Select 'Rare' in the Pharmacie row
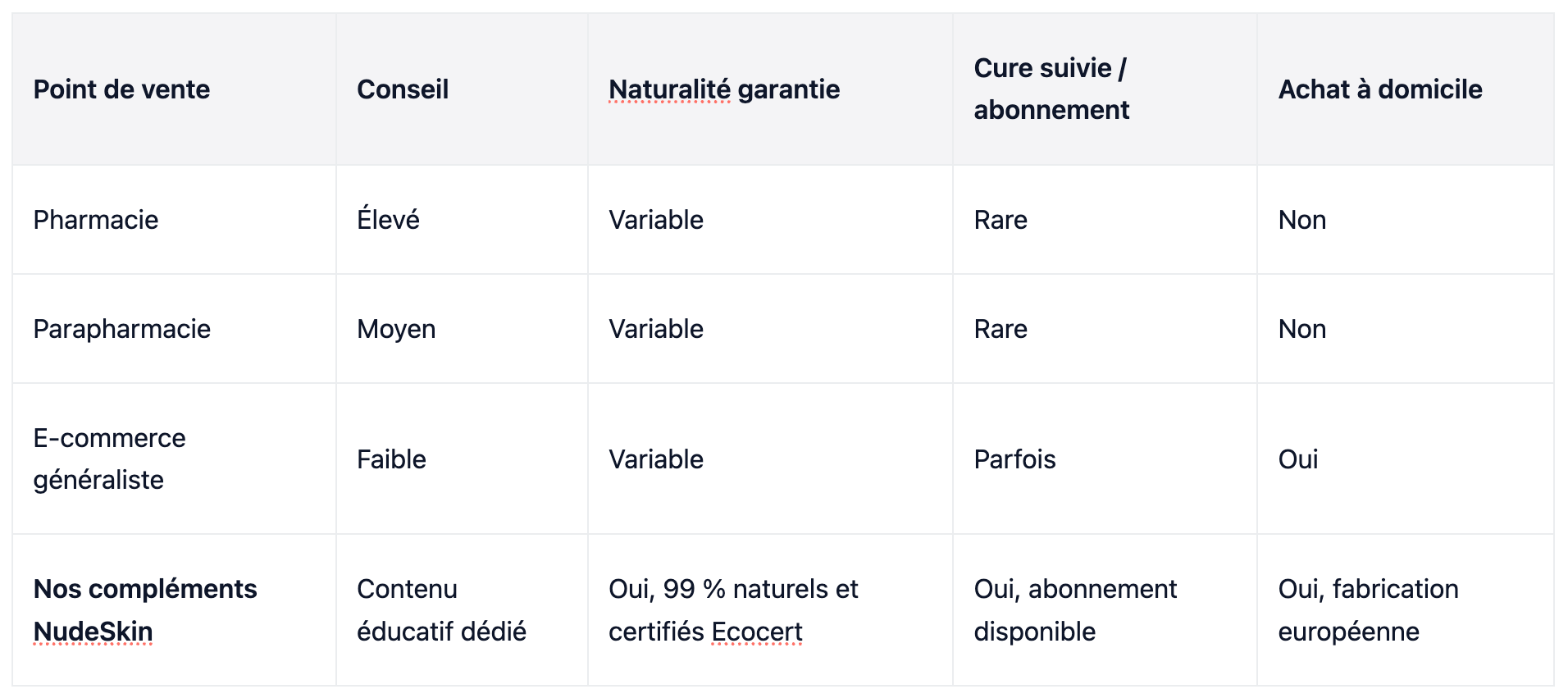The height and width of the screenshot is (689, 1568). [1001, 220]
